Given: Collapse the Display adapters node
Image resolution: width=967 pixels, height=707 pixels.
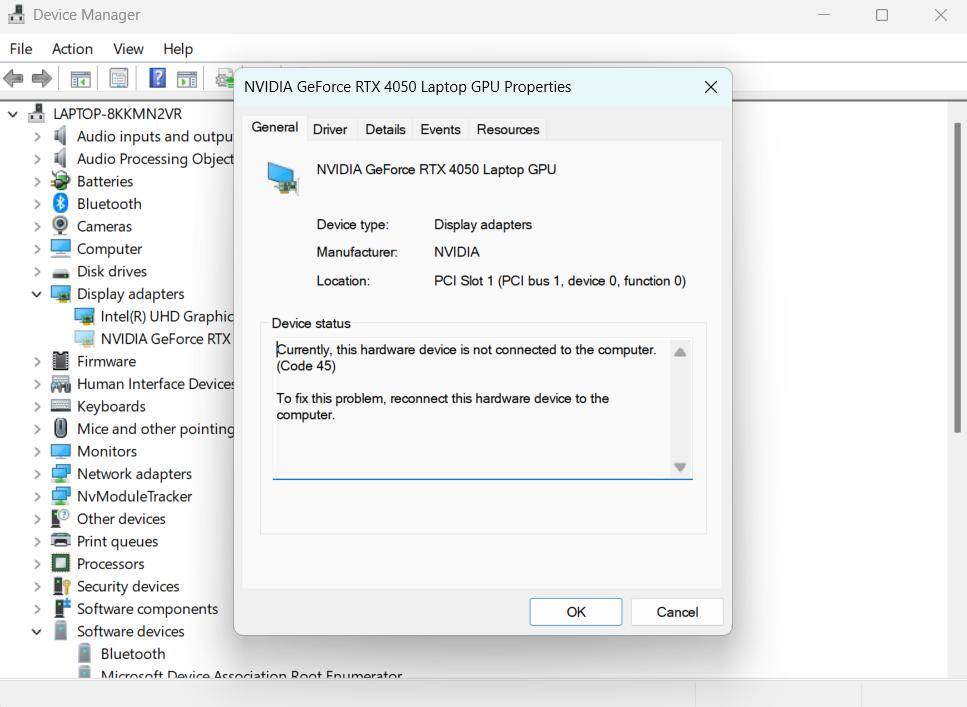Looking at the screenshot, I should (37, 294).
